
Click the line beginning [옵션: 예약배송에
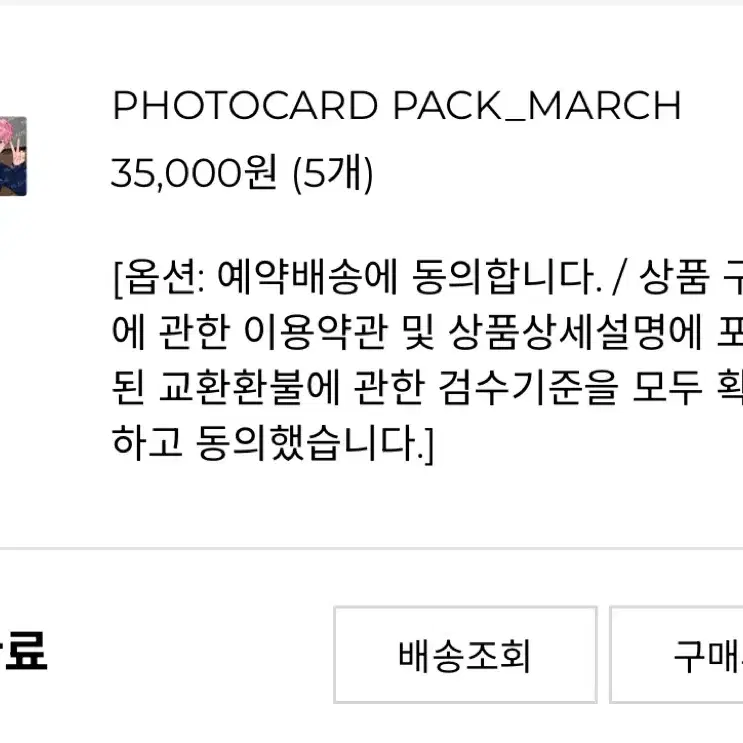(427, 277)
